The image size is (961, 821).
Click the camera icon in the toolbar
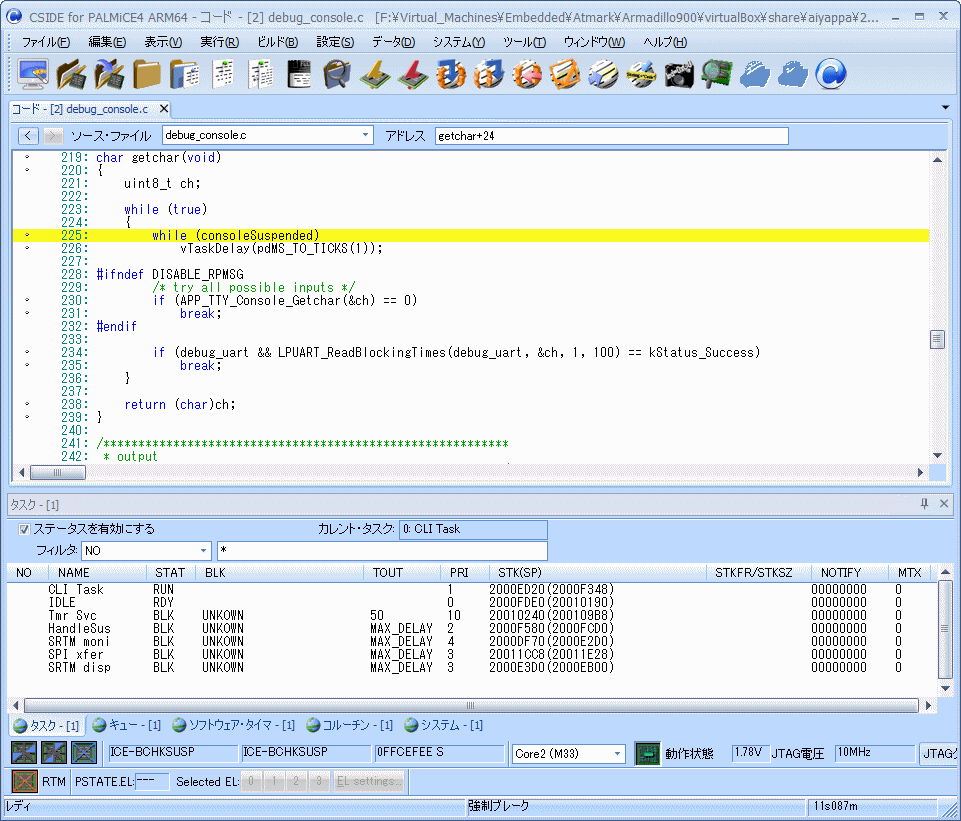[680, 74]
